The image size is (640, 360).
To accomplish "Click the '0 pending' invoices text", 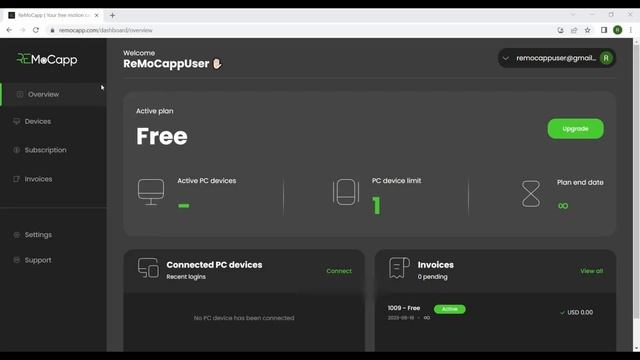I will 432,277.
